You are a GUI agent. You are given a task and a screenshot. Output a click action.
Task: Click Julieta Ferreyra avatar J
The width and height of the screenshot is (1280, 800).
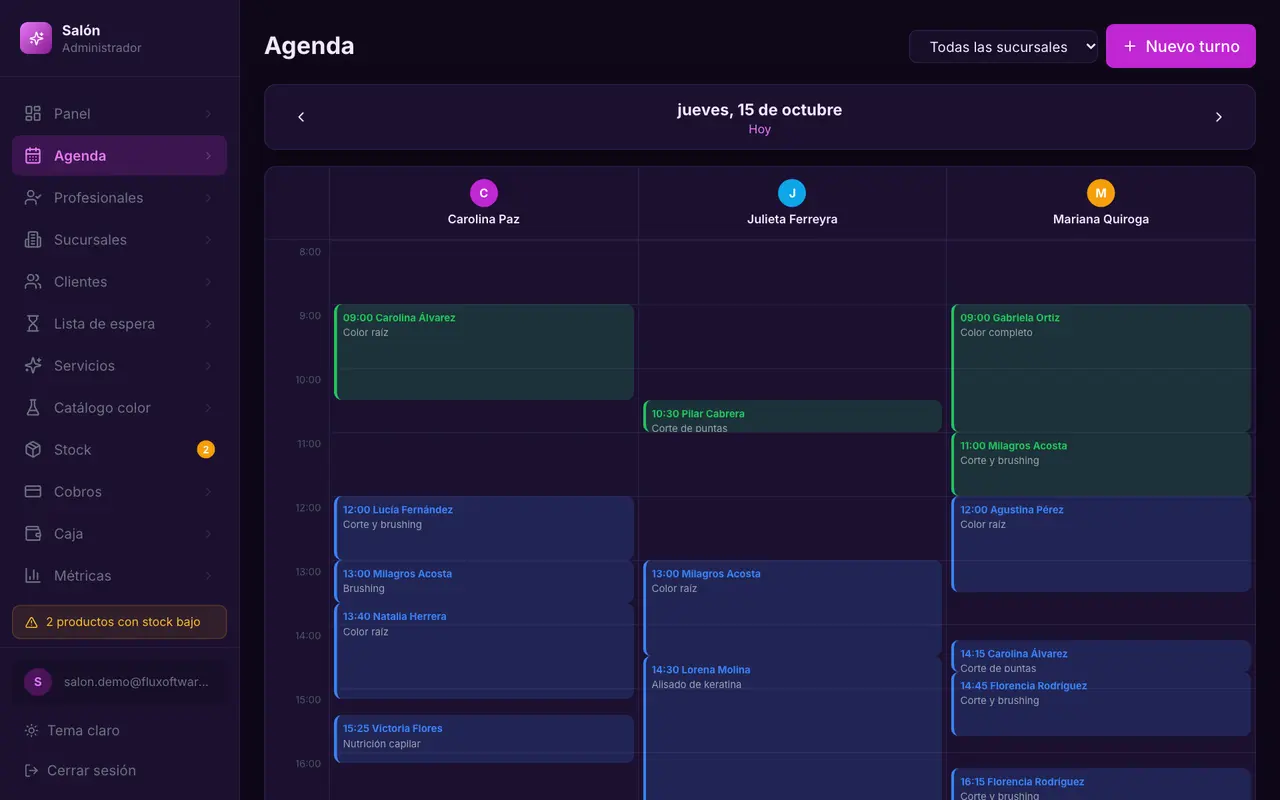(x=792, y=193)
